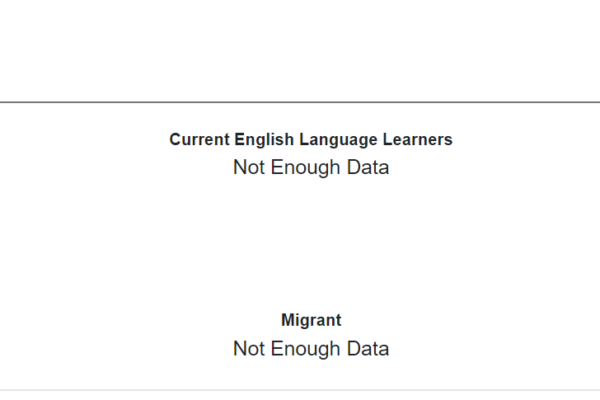This screenshot has height=400, width=600.
Task: Click the word English in the heading
Action: pos(264,140)
